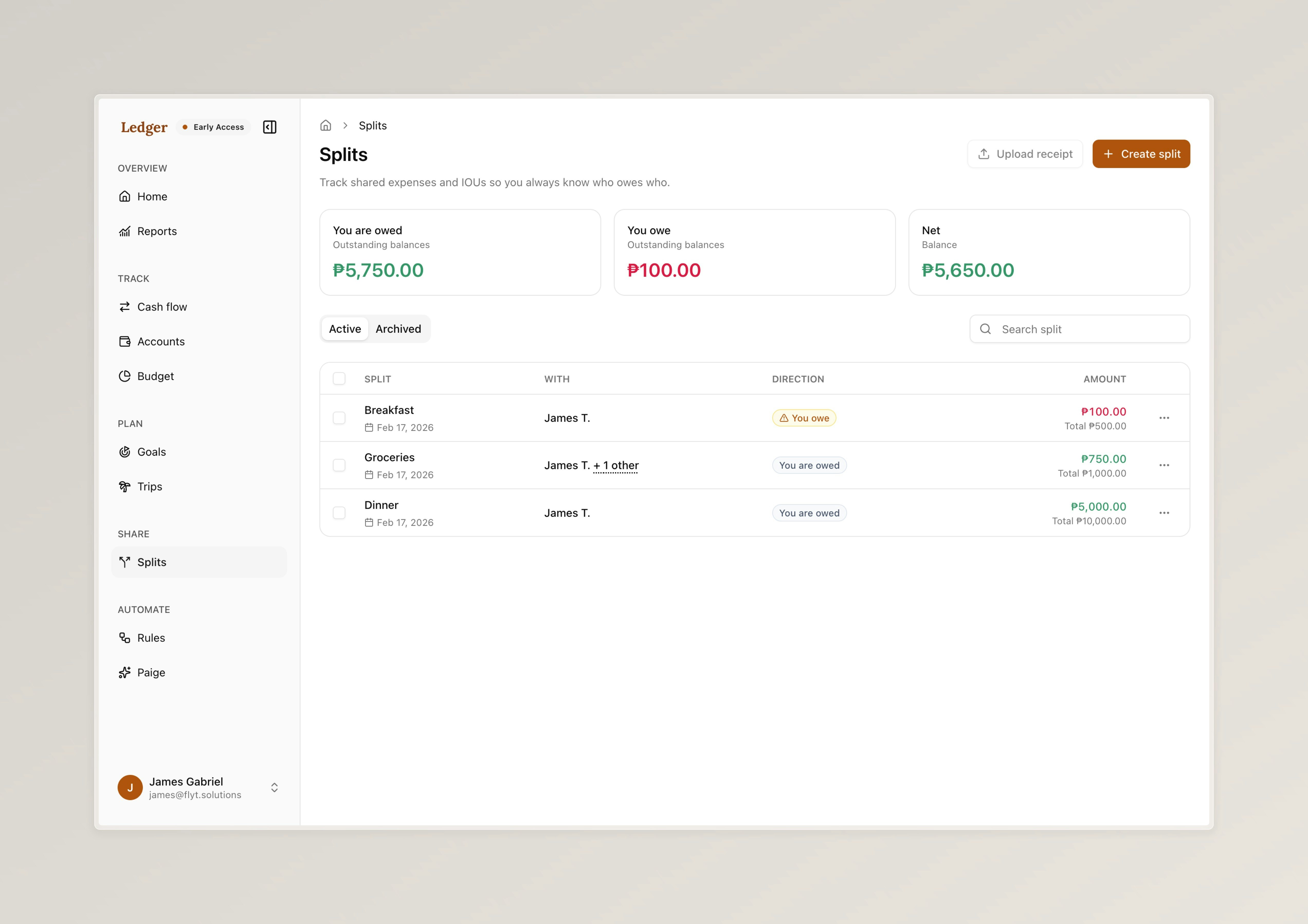This screenshot has width=1308, height=924.
Task: Click the Create split button
Action: coord(1141,154)
